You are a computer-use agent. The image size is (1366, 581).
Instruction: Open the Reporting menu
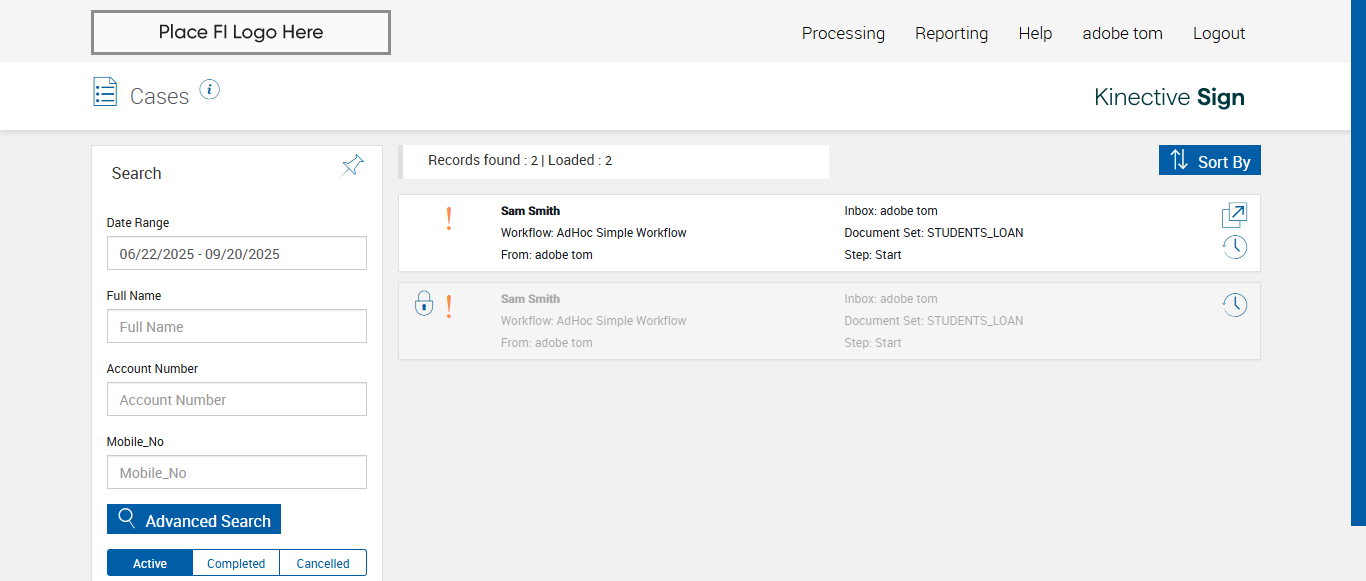click(x=951, y=33)
